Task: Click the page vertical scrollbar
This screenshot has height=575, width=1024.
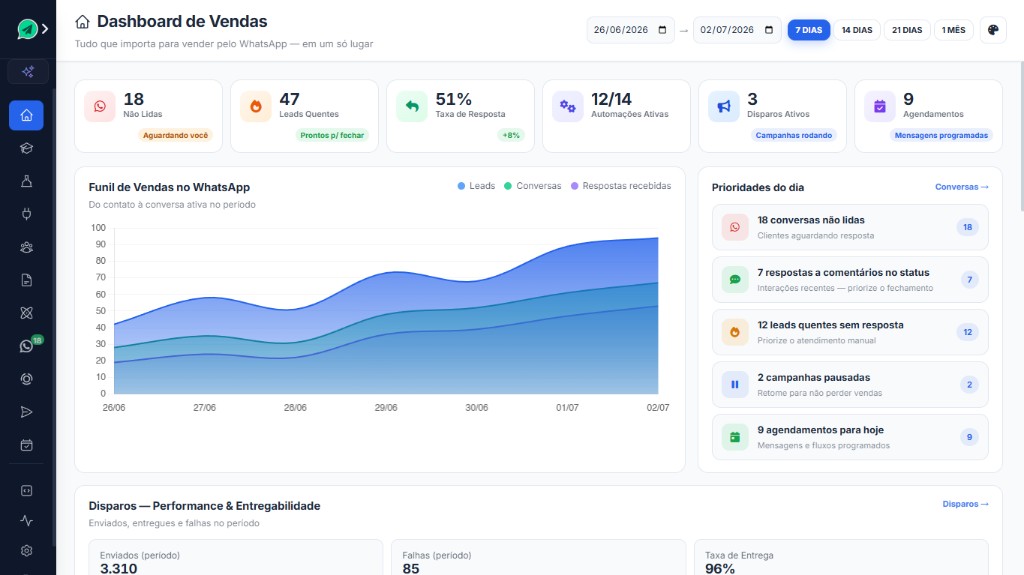Action: pyautogui.click(x=1021, y=137)
